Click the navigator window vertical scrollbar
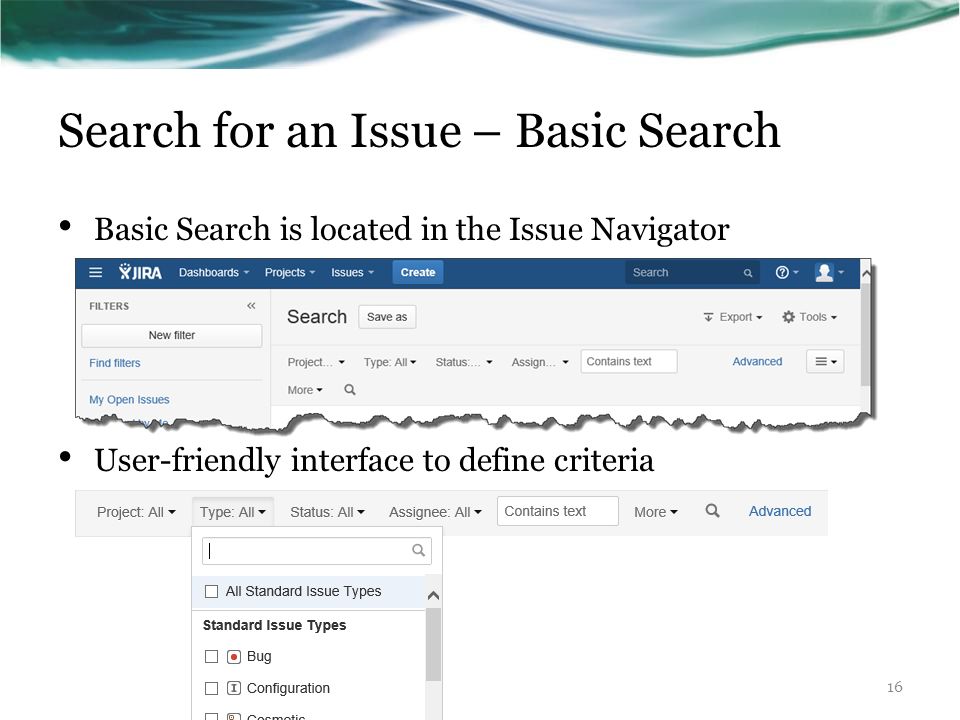 (x=866, y=336)
